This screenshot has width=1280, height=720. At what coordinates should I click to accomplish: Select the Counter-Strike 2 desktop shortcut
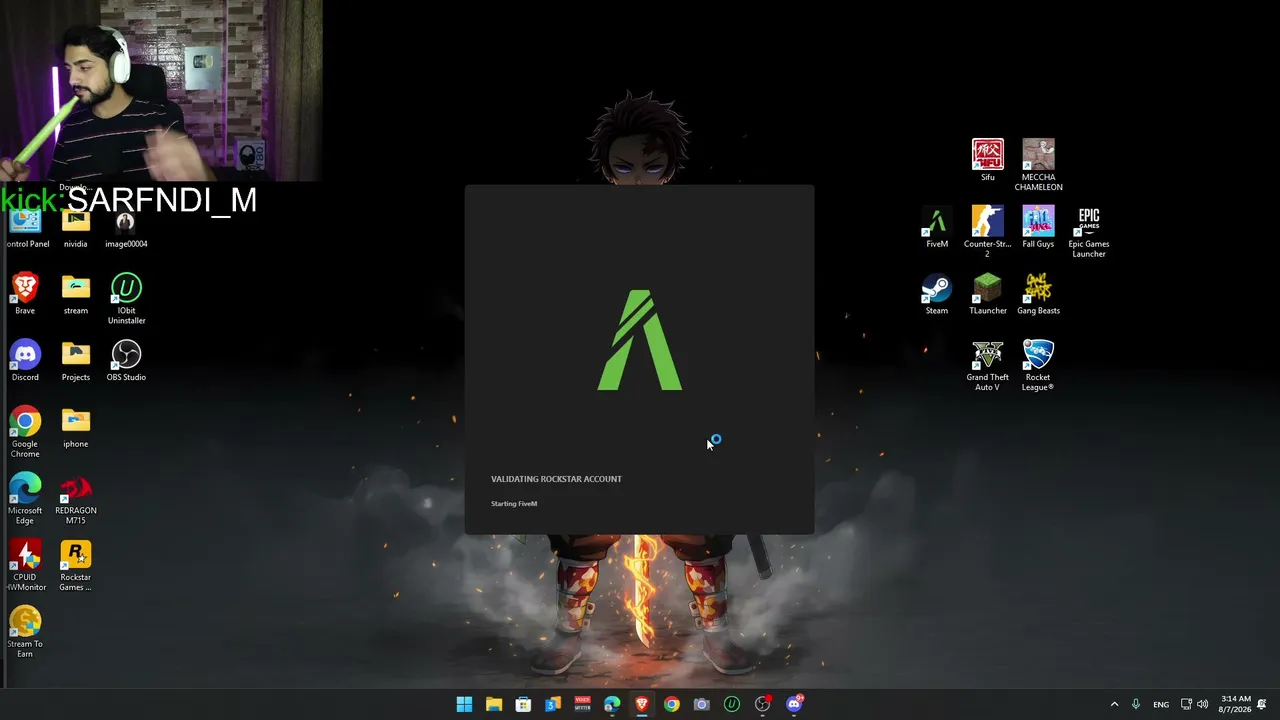coord(988,232)
